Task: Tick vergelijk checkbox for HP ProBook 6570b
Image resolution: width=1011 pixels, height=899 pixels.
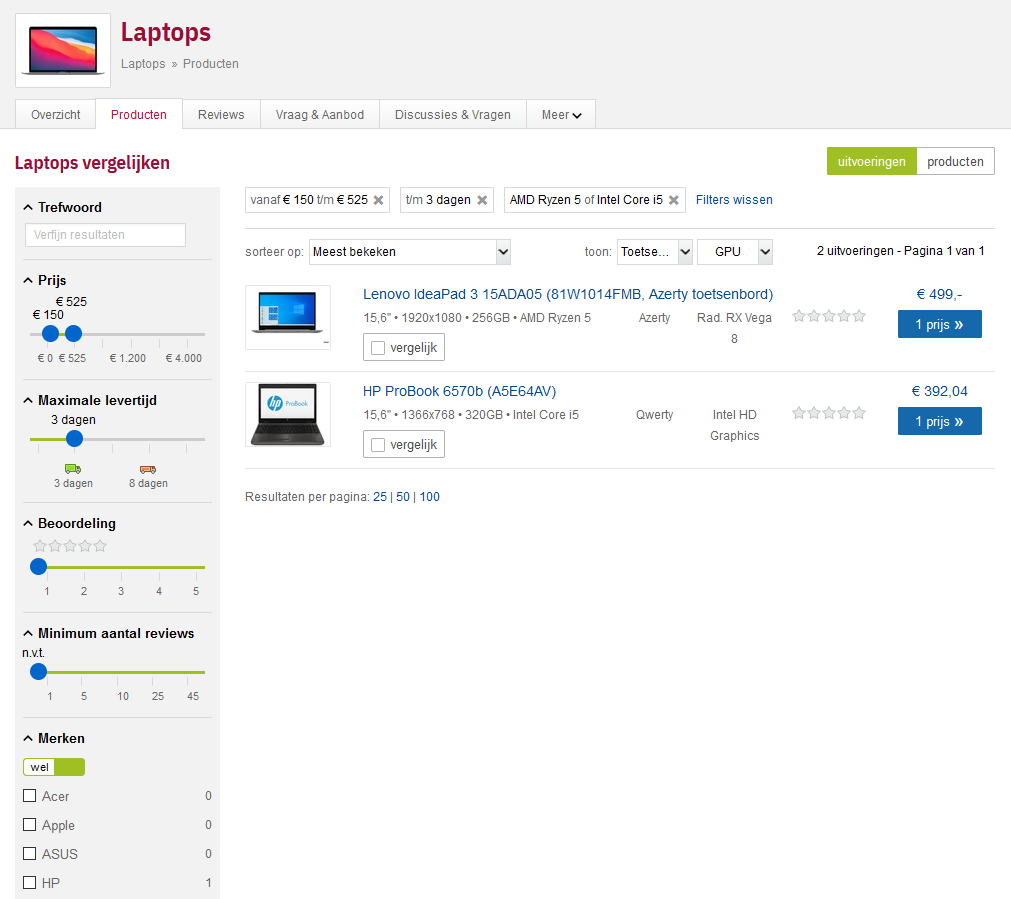Action: (x=378, y=444)
